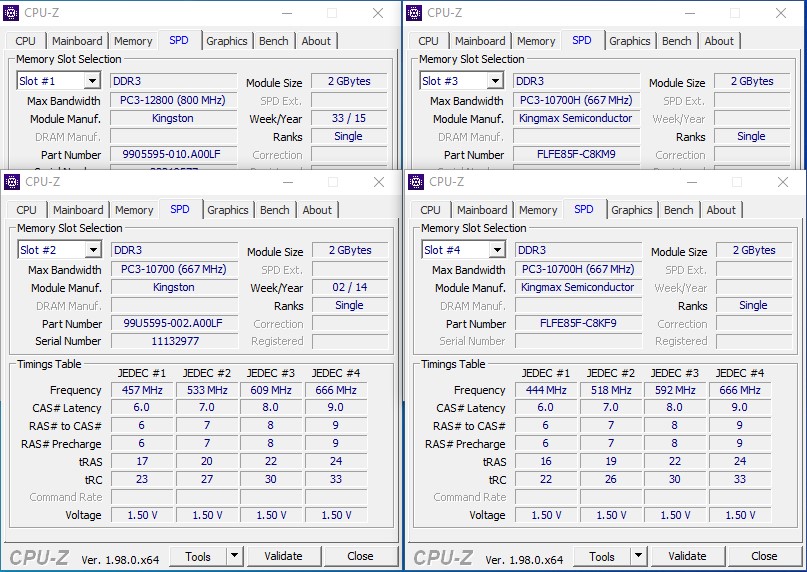
Task: Click CPU-Z icon in Slot #1 window title
Action: pyautogui.click(x=11, y=13)
